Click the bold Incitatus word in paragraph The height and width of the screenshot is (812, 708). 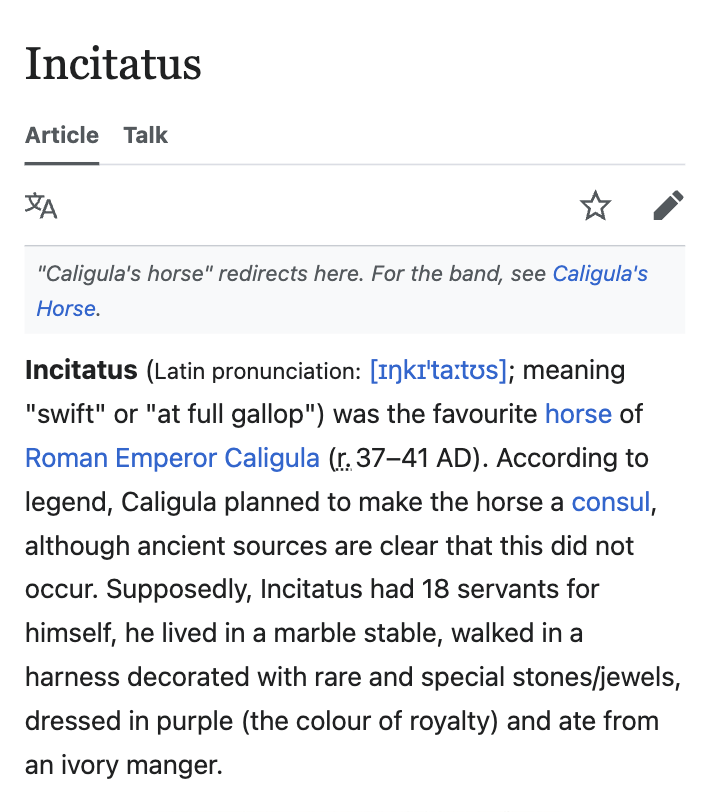pos(81,370)
